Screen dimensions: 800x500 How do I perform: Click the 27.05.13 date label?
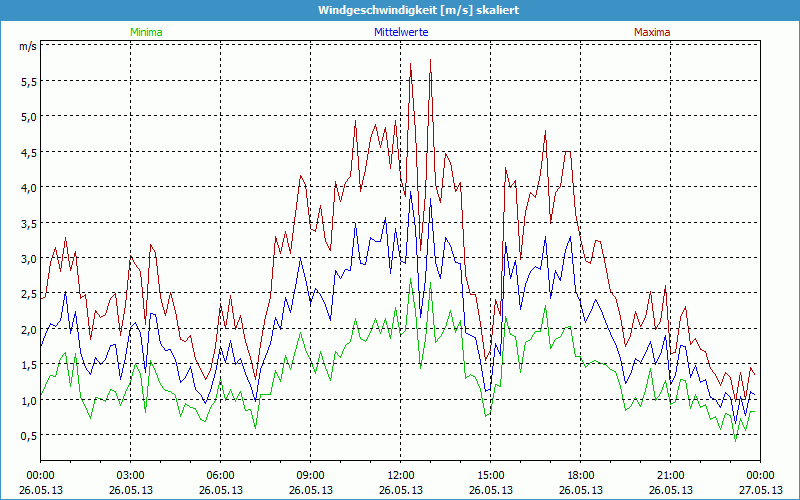[x=760, y=490]
